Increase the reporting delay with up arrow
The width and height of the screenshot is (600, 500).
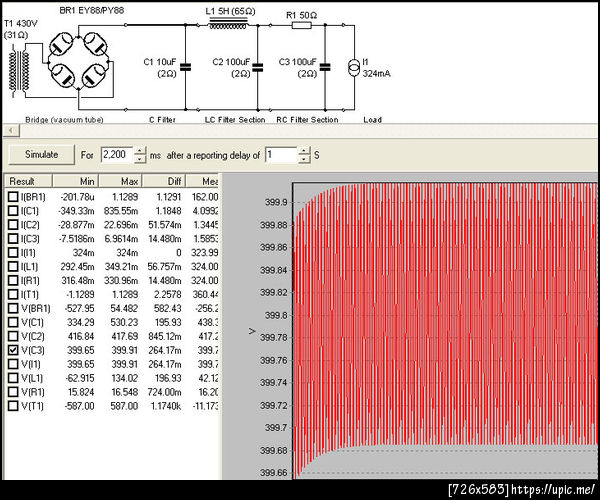[x=304, y=151]
